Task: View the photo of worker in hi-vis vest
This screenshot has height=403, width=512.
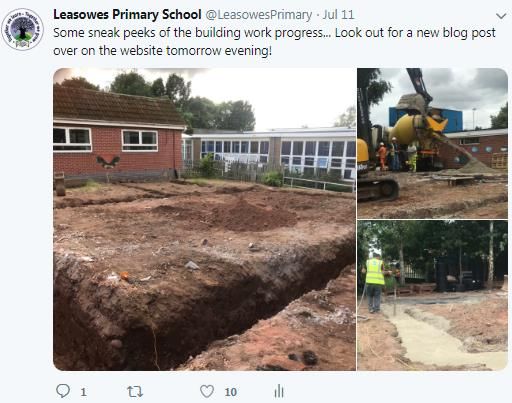Action: coord(433,296)
